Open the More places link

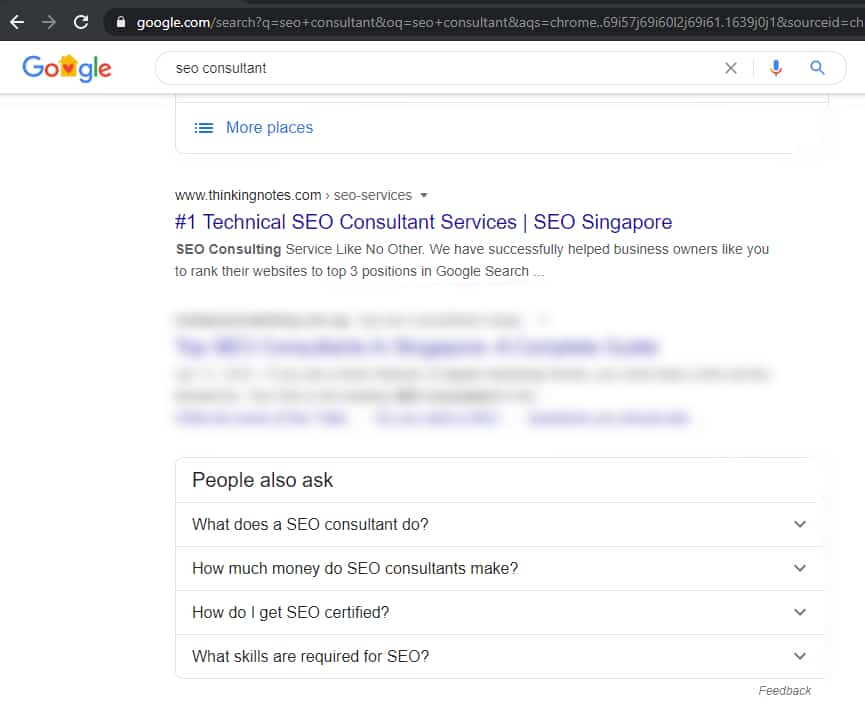pos(269,127)
